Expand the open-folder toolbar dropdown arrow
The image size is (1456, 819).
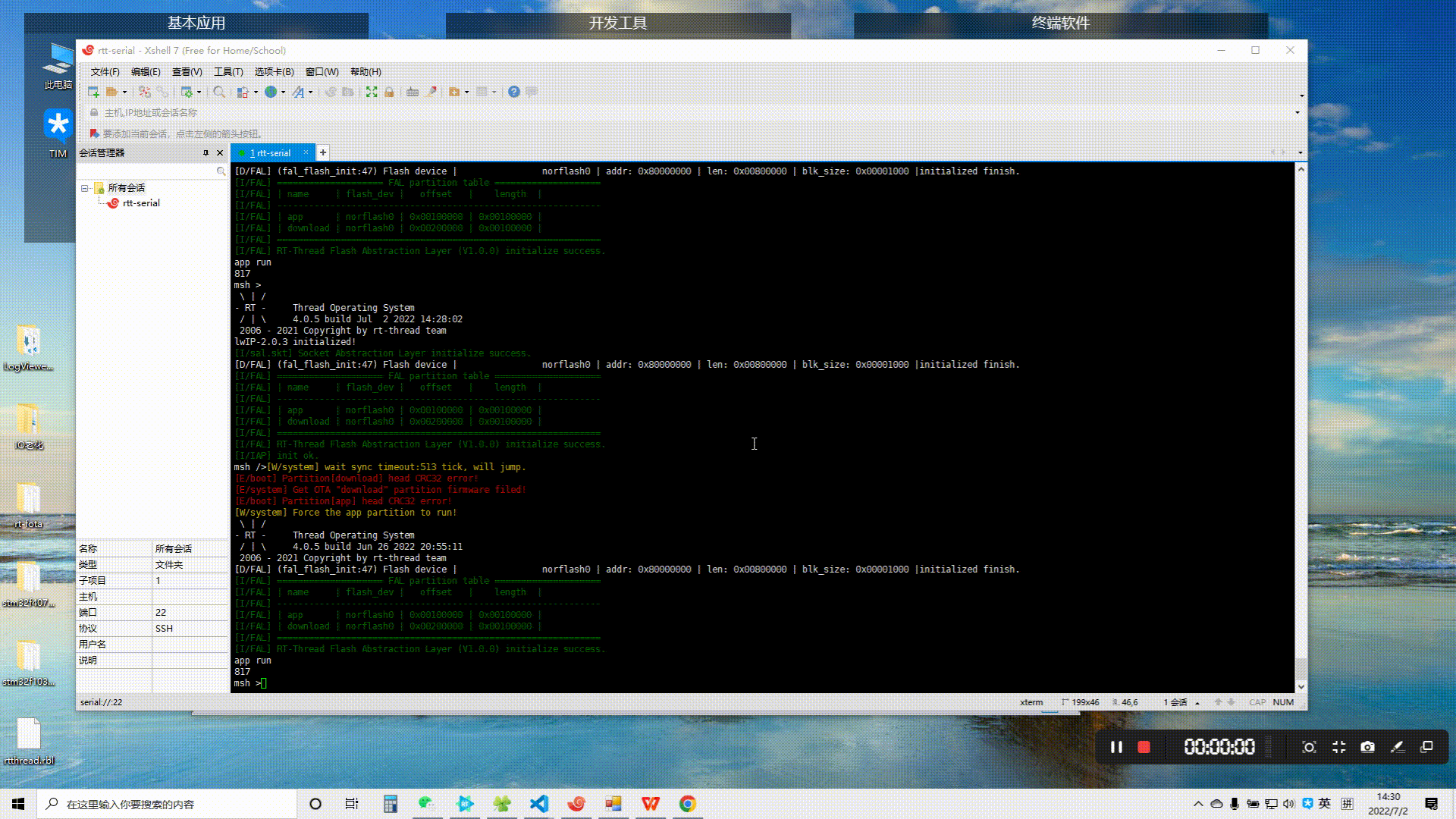pyautogui.click(x=125, y=93)
